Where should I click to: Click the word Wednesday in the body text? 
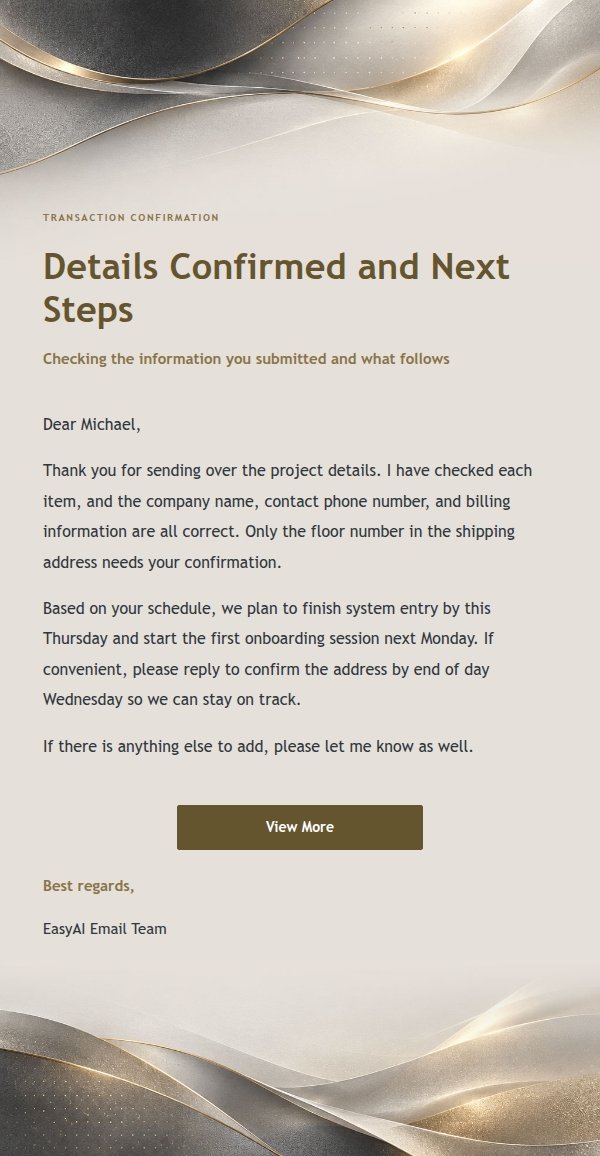pyautogui.click(x=83, y=700)
